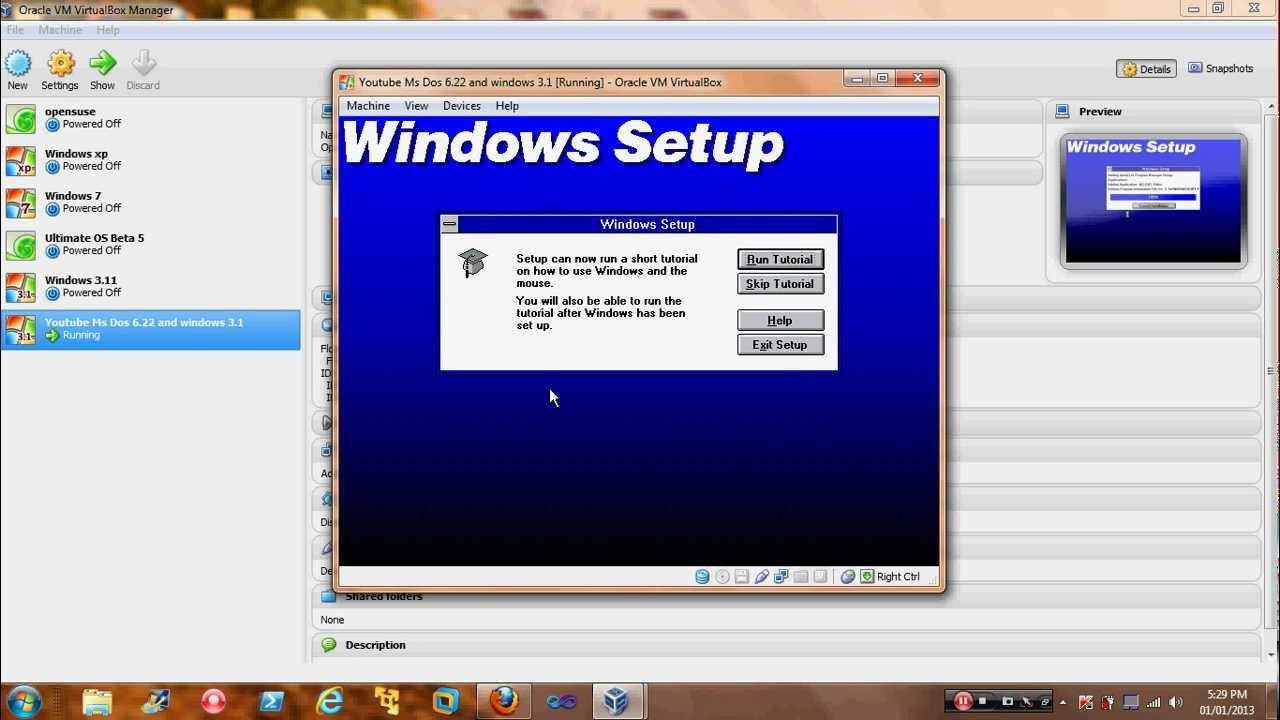The image size is (1280, 720).
Task: Click the network signal tray icon
Action: click(x=1153, y=702)
